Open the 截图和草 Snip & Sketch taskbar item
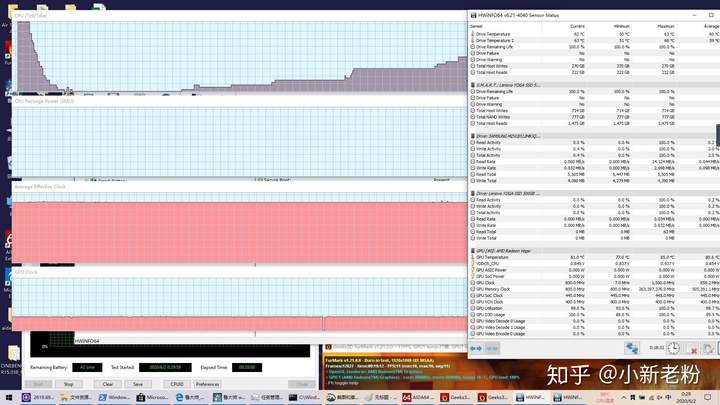This screenshot has width=720, height=405. click(342, 397)
